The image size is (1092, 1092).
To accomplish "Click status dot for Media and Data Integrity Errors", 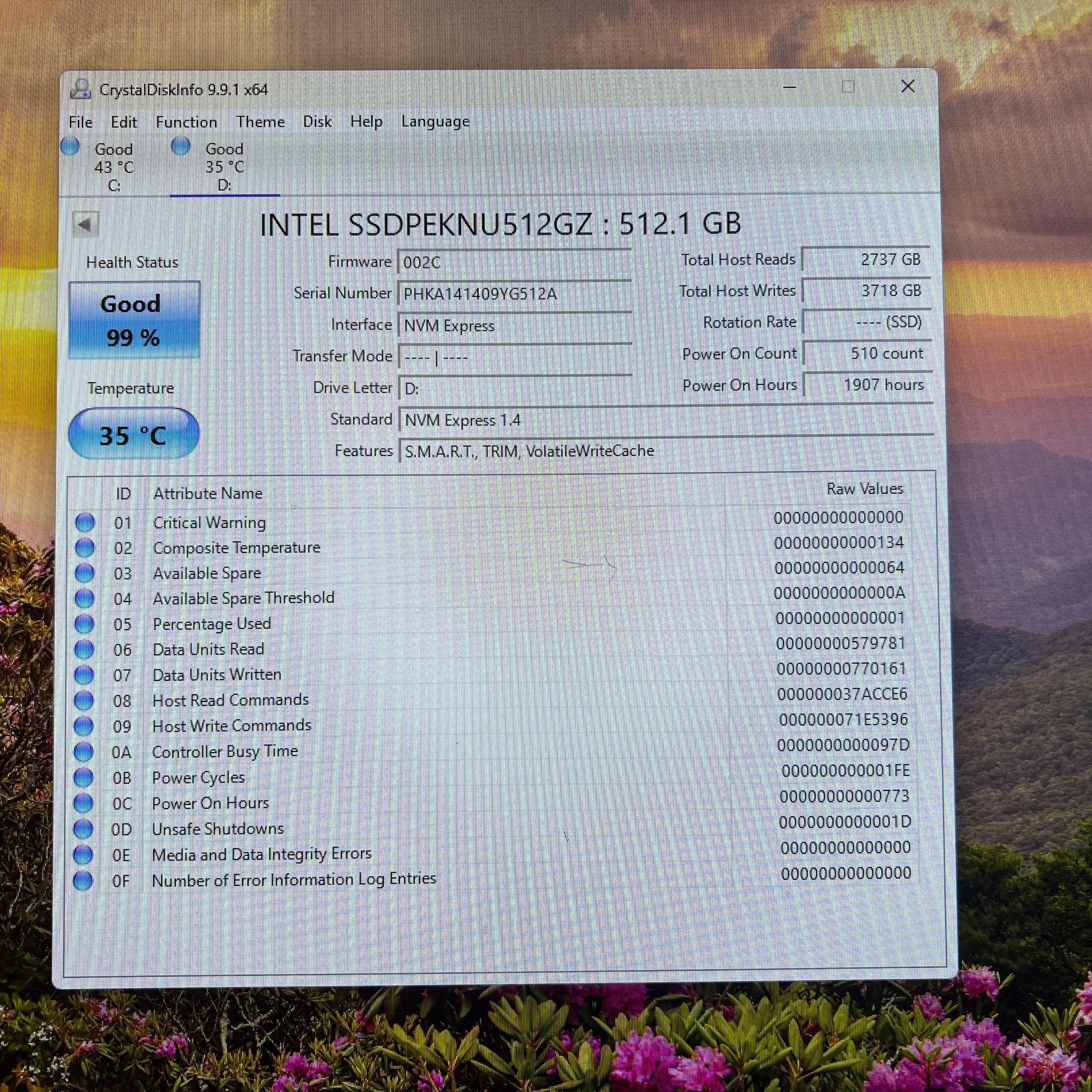I will point(83,855).
